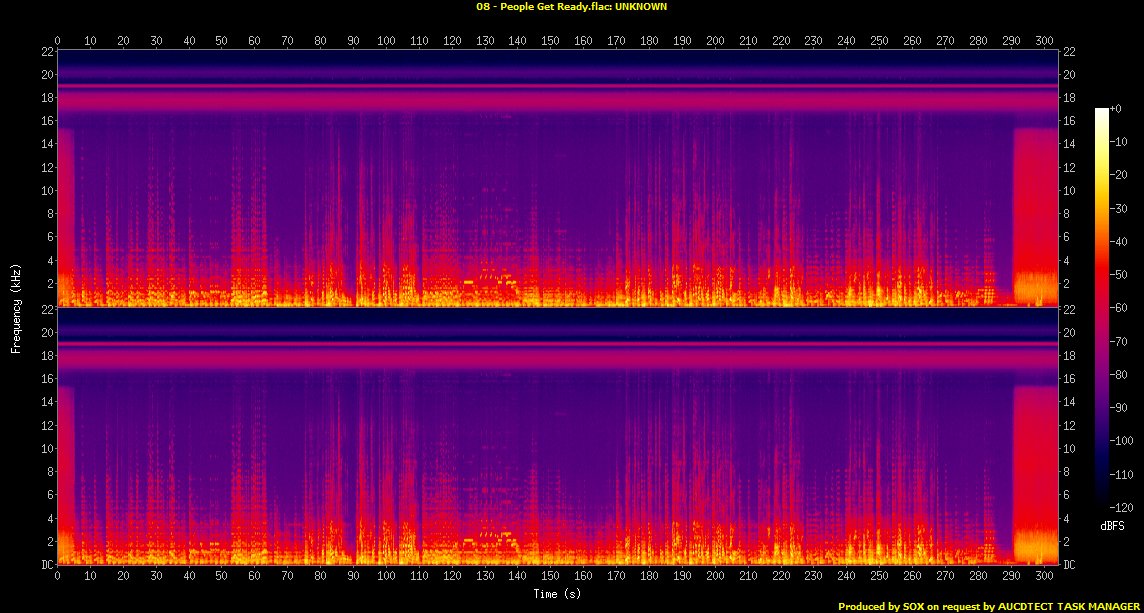The image size is (1144, 613).
Task: Click the 'Produced by SOX' credit text
Action: 987,606
